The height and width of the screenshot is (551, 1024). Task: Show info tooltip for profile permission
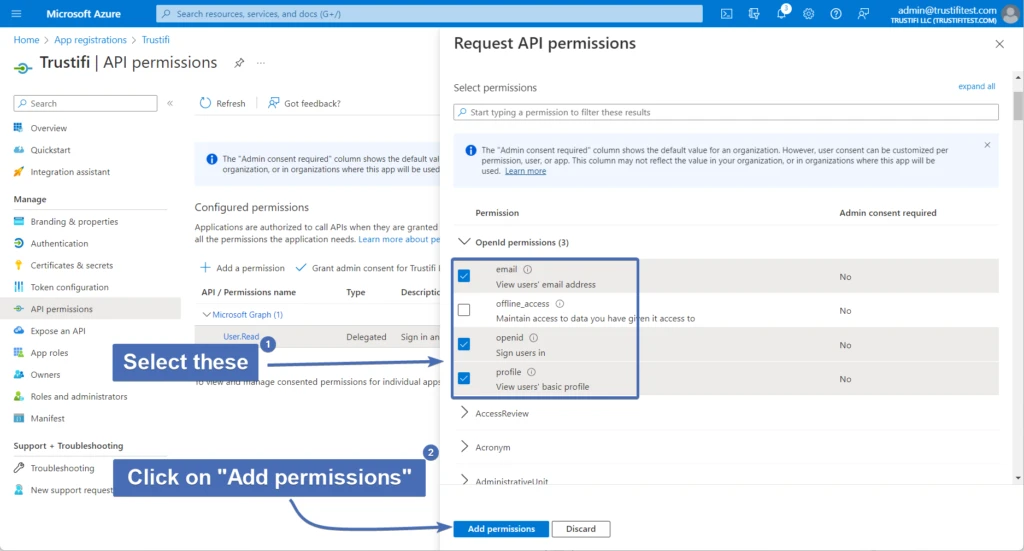pyautogui.click(x=532, y=372)
